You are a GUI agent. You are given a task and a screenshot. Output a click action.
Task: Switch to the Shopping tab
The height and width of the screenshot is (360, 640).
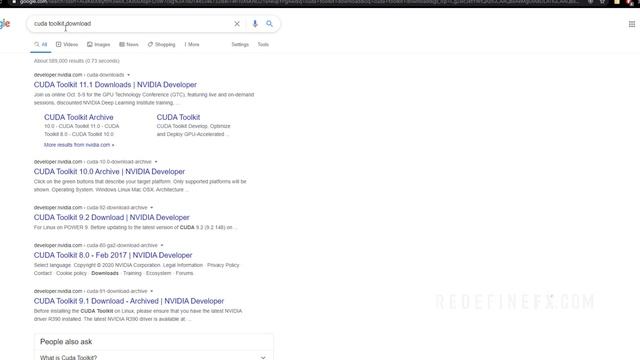[x=161, y=44]
